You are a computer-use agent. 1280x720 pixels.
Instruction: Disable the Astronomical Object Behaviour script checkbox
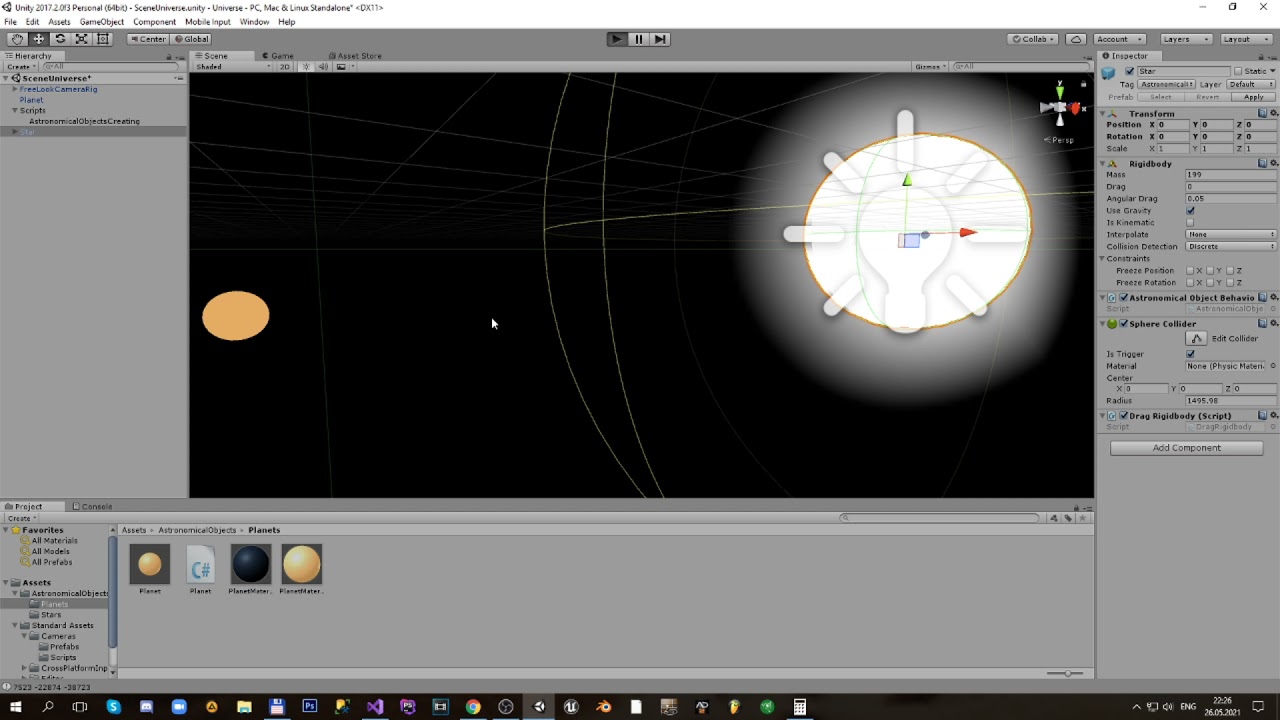click(1124, 298)
